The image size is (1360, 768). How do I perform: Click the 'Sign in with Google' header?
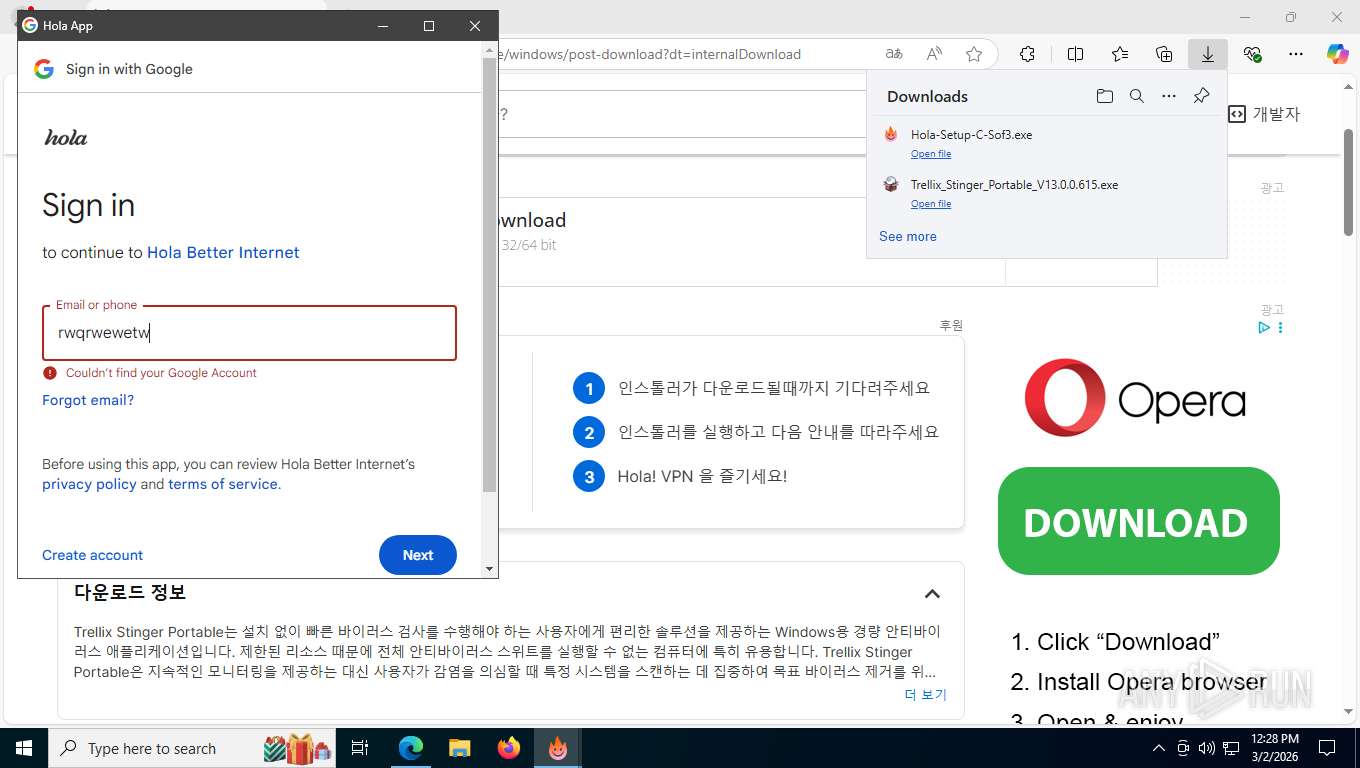click(129, 69)
